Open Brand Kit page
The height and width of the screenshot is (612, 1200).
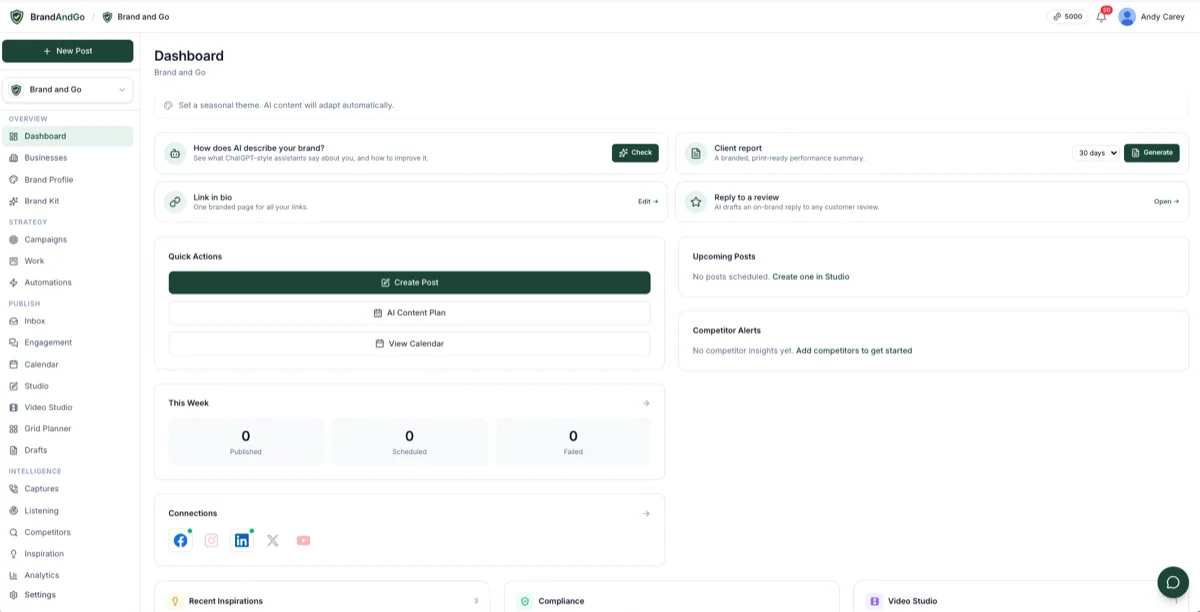[68, 201]
